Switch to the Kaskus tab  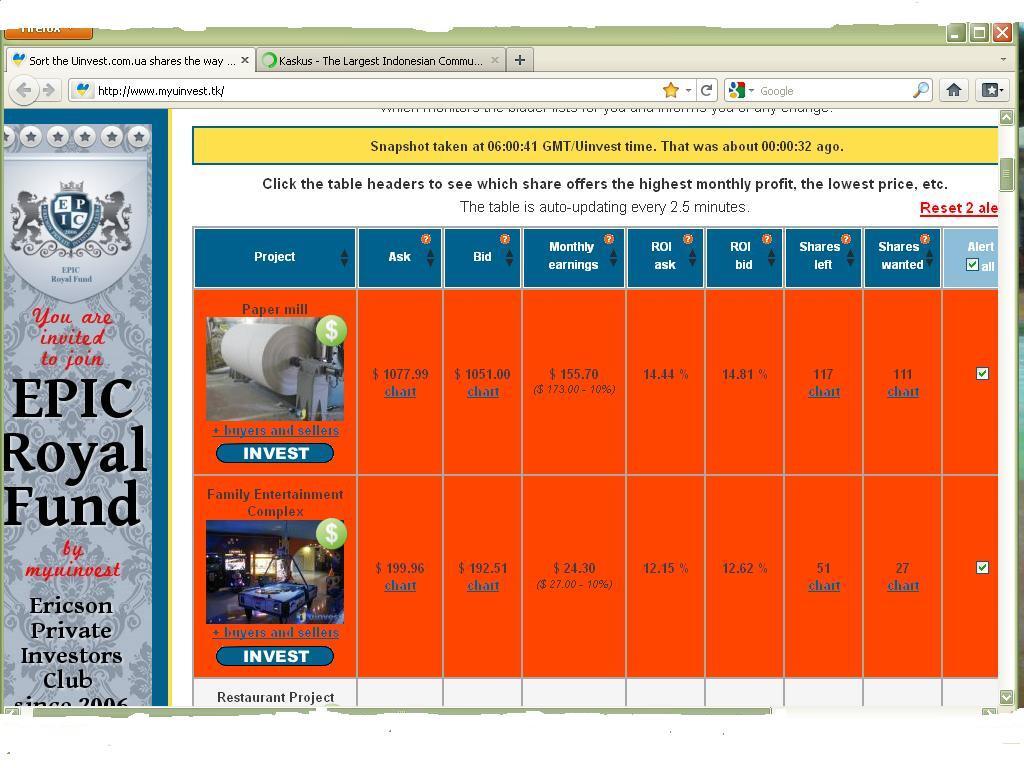[381, 60]
